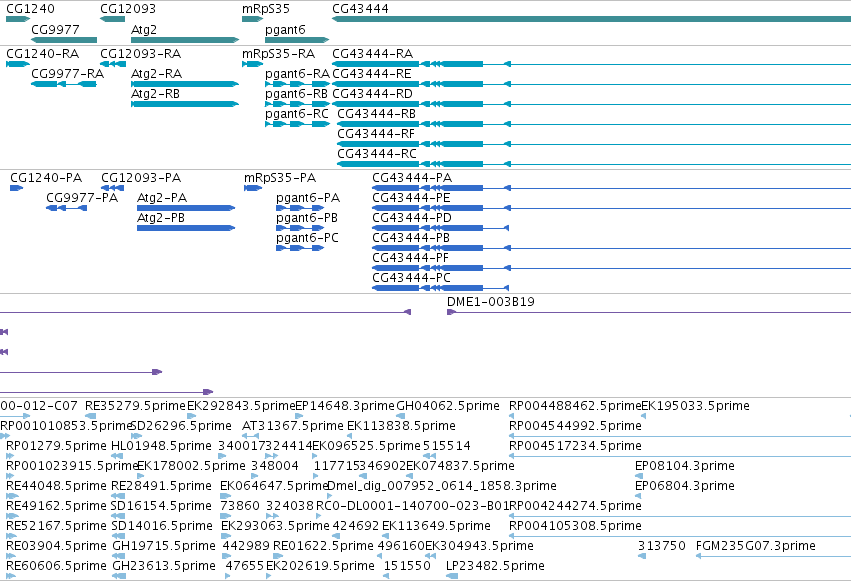Click EST SD26296.5prime
Screen dimensions: 851x581
(x=181, y=426)
